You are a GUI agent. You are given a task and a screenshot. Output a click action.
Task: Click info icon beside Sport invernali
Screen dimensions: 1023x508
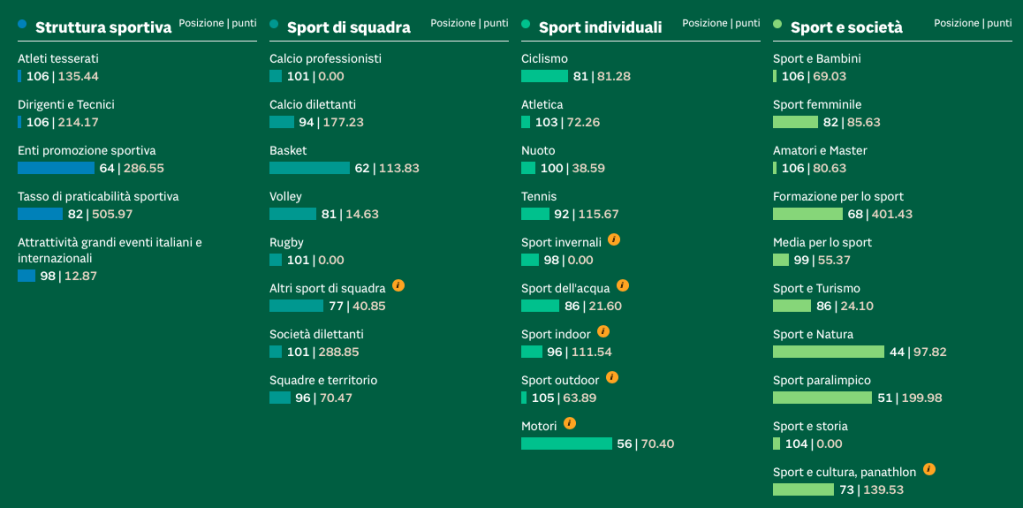614,240
